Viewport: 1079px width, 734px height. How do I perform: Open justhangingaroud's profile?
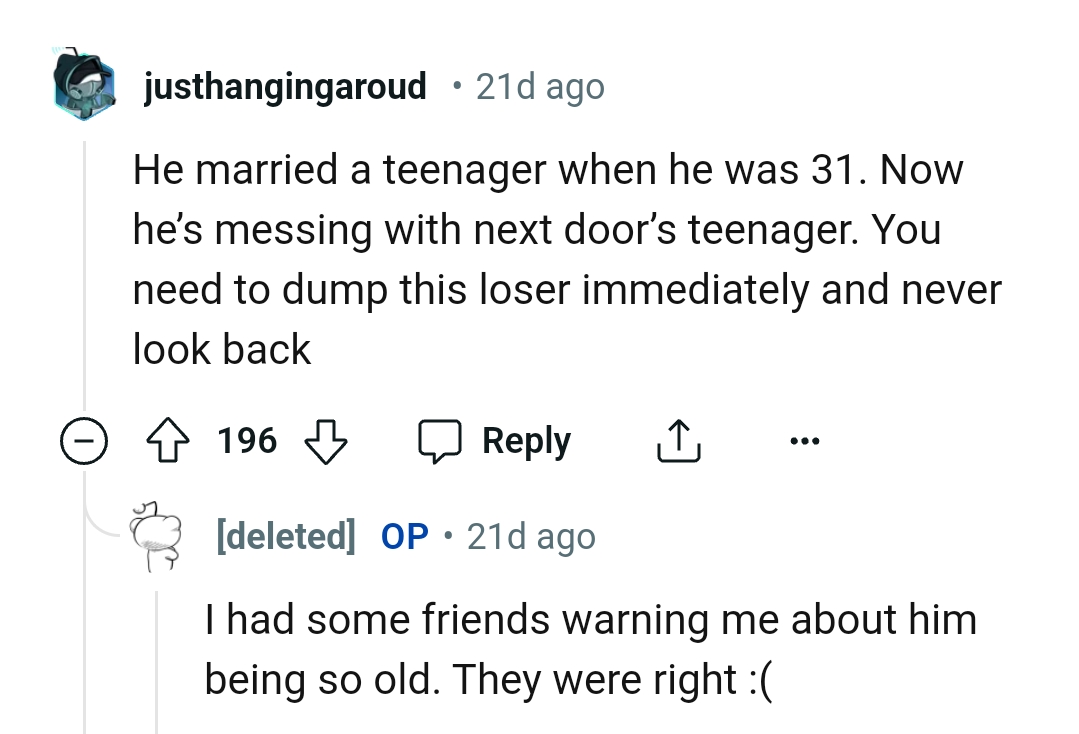coord(283,87)
